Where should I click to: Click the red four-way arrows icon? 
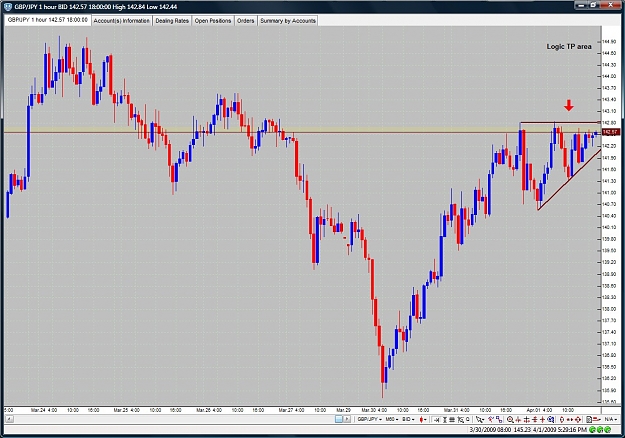point(578,419)
